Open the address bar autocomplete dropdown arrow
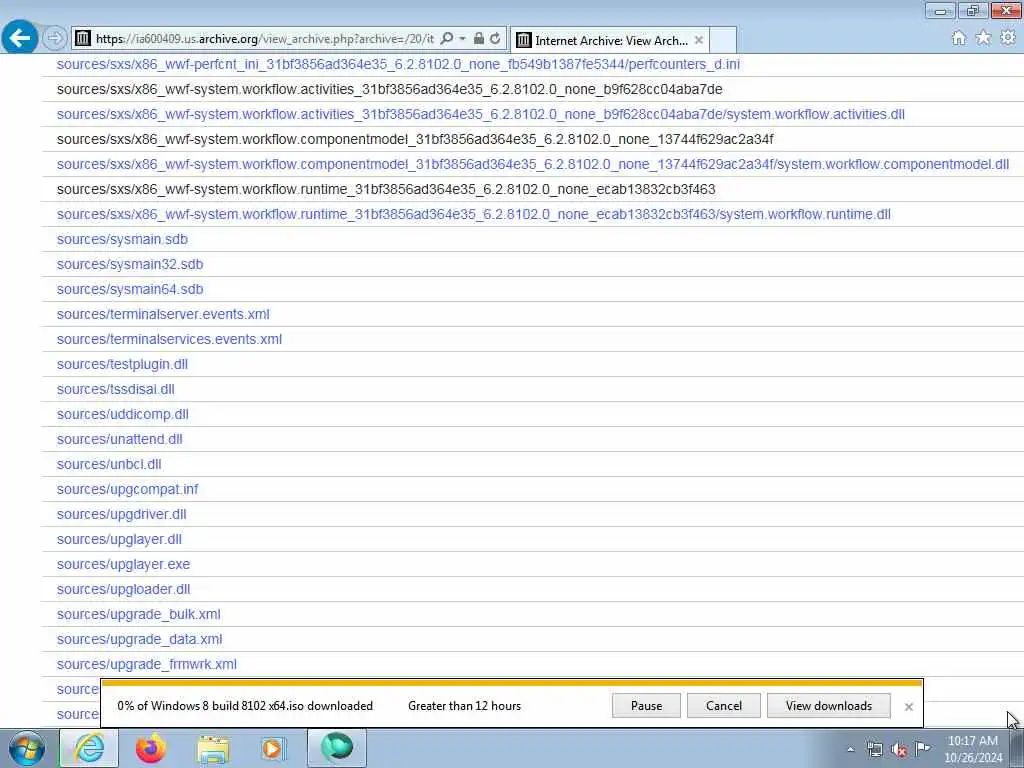The width and height of the screenshot is (1024, 768). [x=462, y=39]
